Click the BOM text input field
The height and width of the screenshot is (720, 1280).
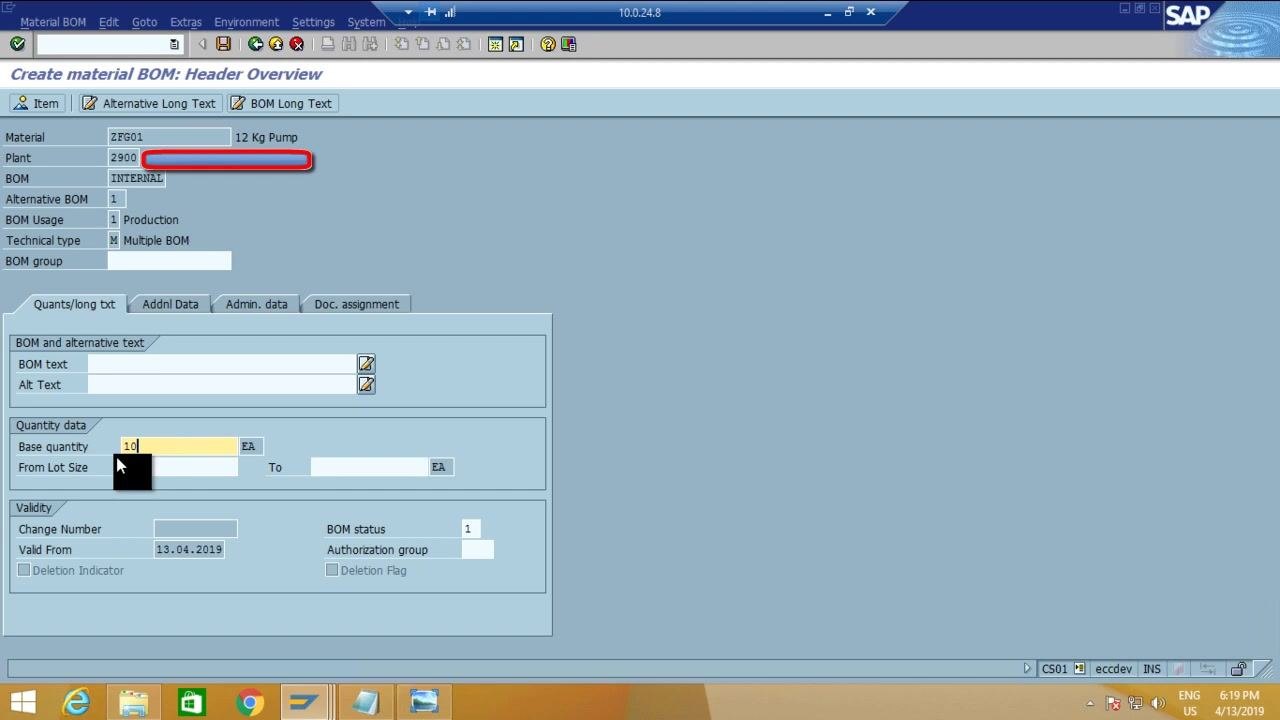tap(221, 364)
